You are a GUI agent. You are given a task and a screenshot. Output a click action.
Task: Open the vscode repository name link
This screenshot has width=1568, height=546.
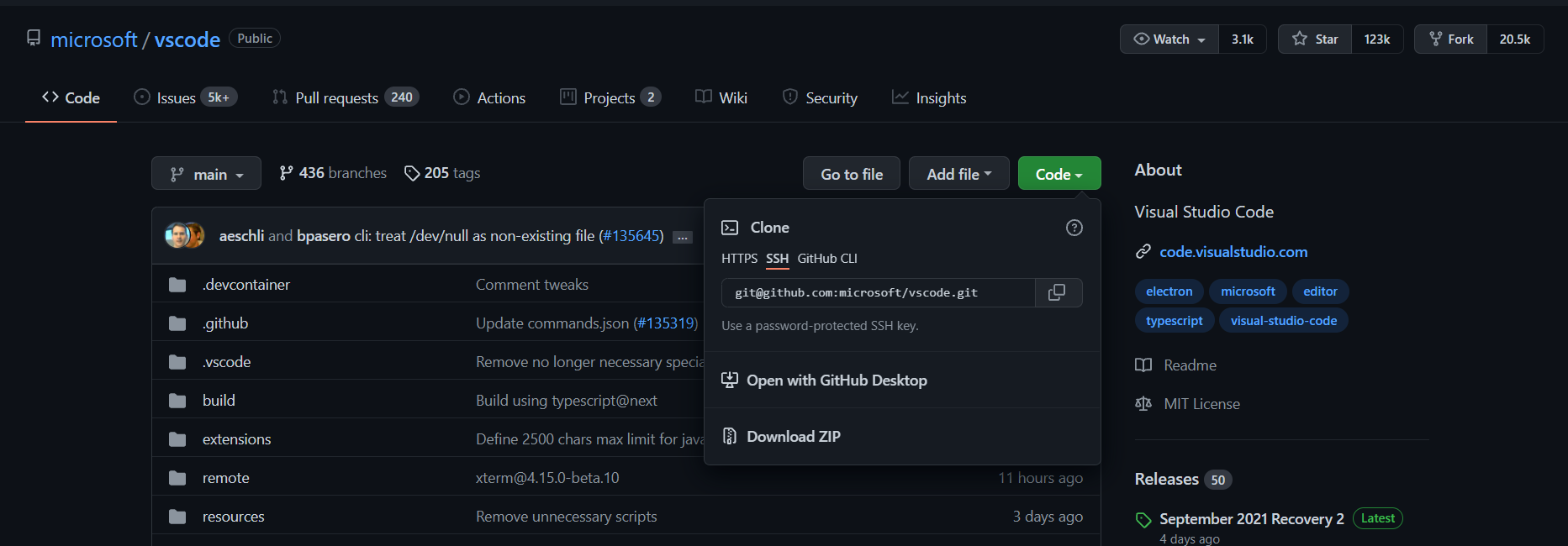click(187, 39)
